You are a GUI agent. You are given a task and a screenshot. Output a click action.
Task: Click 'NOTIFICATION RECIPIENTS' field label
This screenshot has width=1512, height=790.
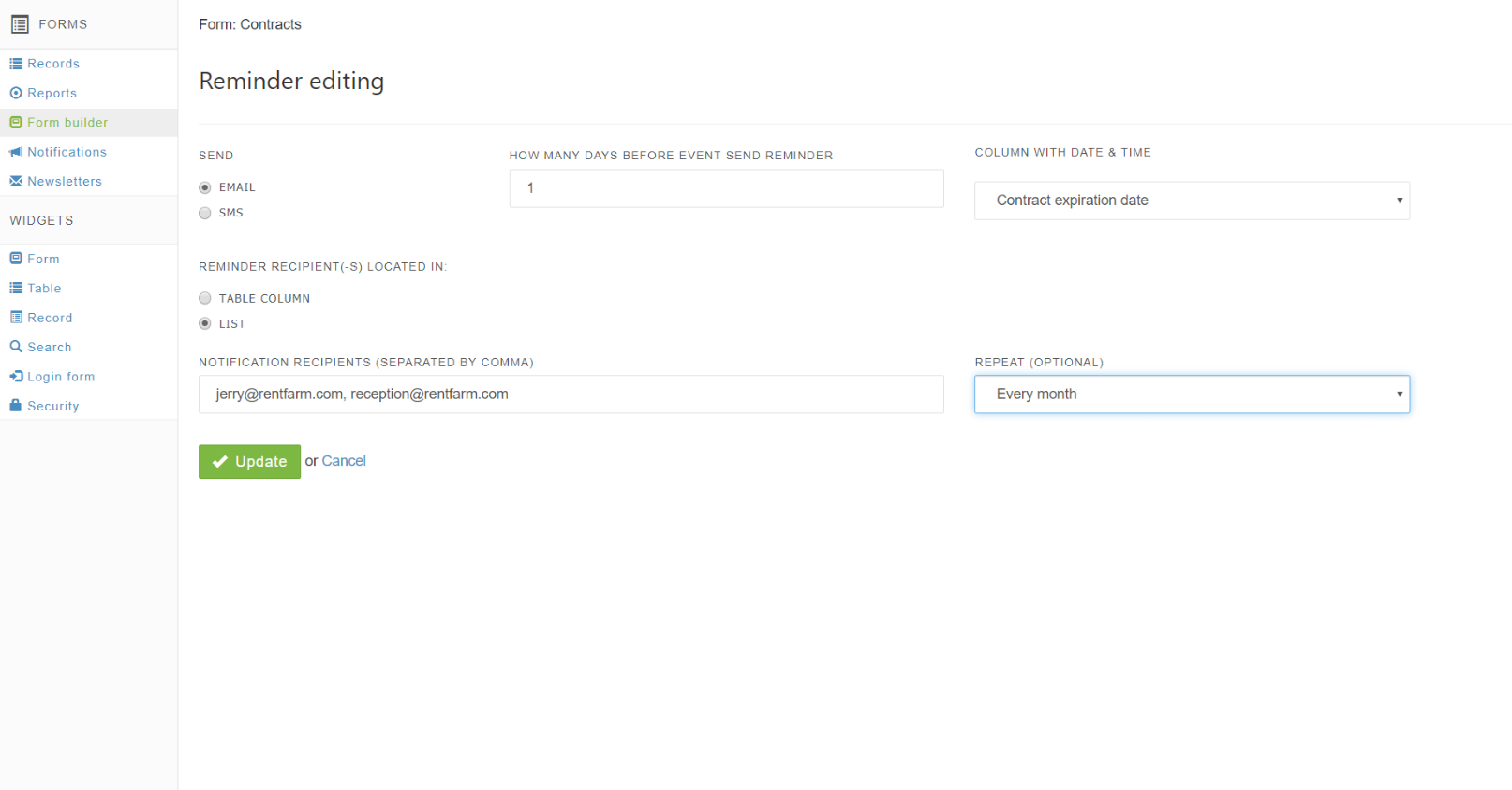[366, 363]
